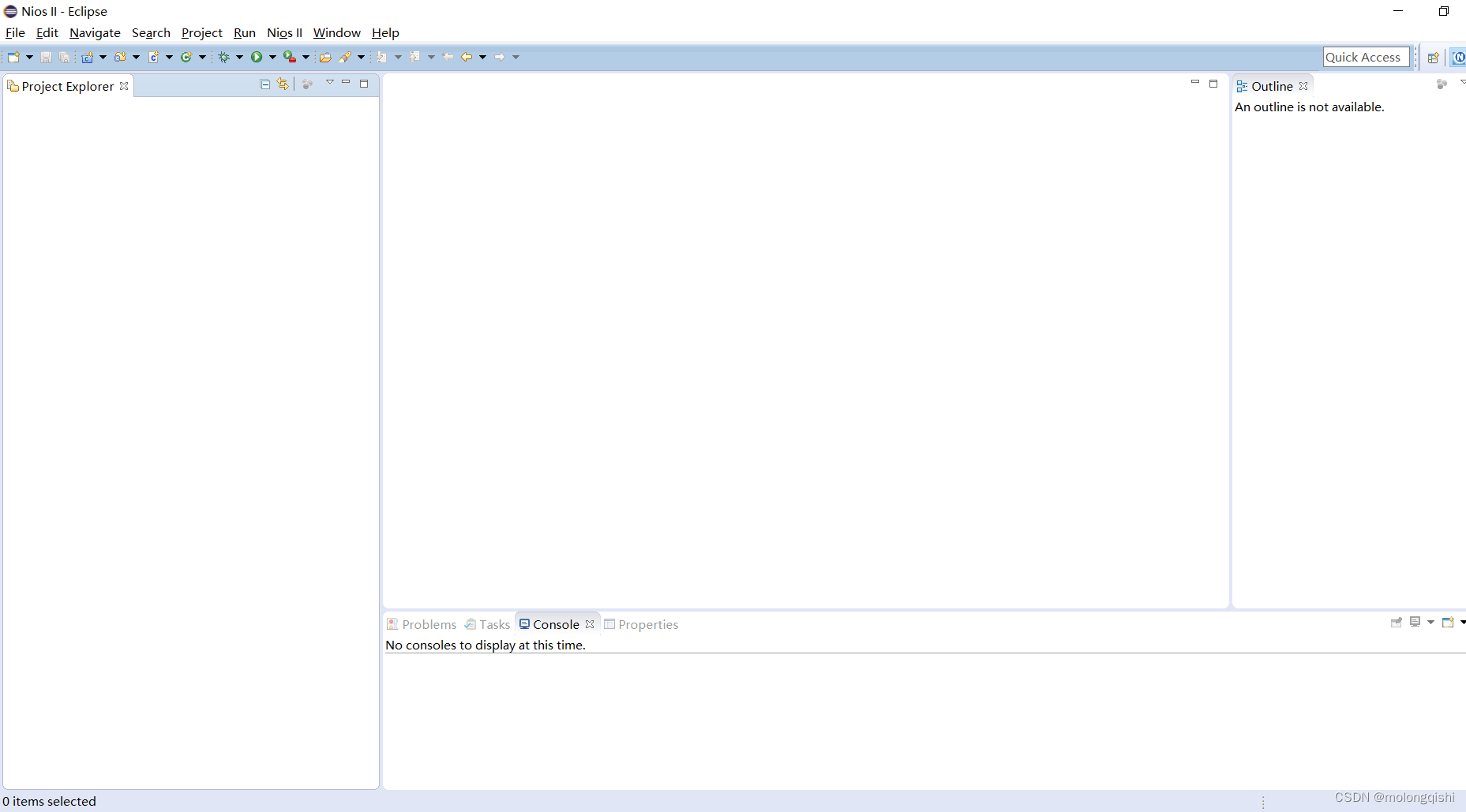Click the Debug bug icon
This screenshot has width=1466, height=812.
[x=224, y=57]
